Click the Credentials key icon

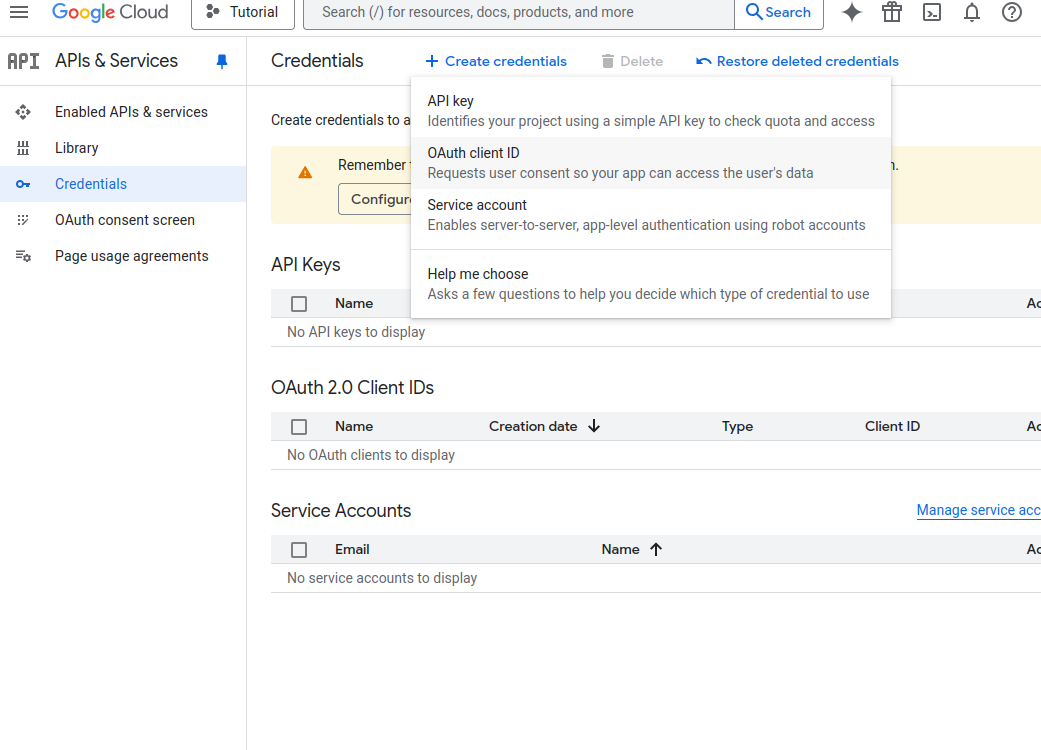[x=23, y=184]
